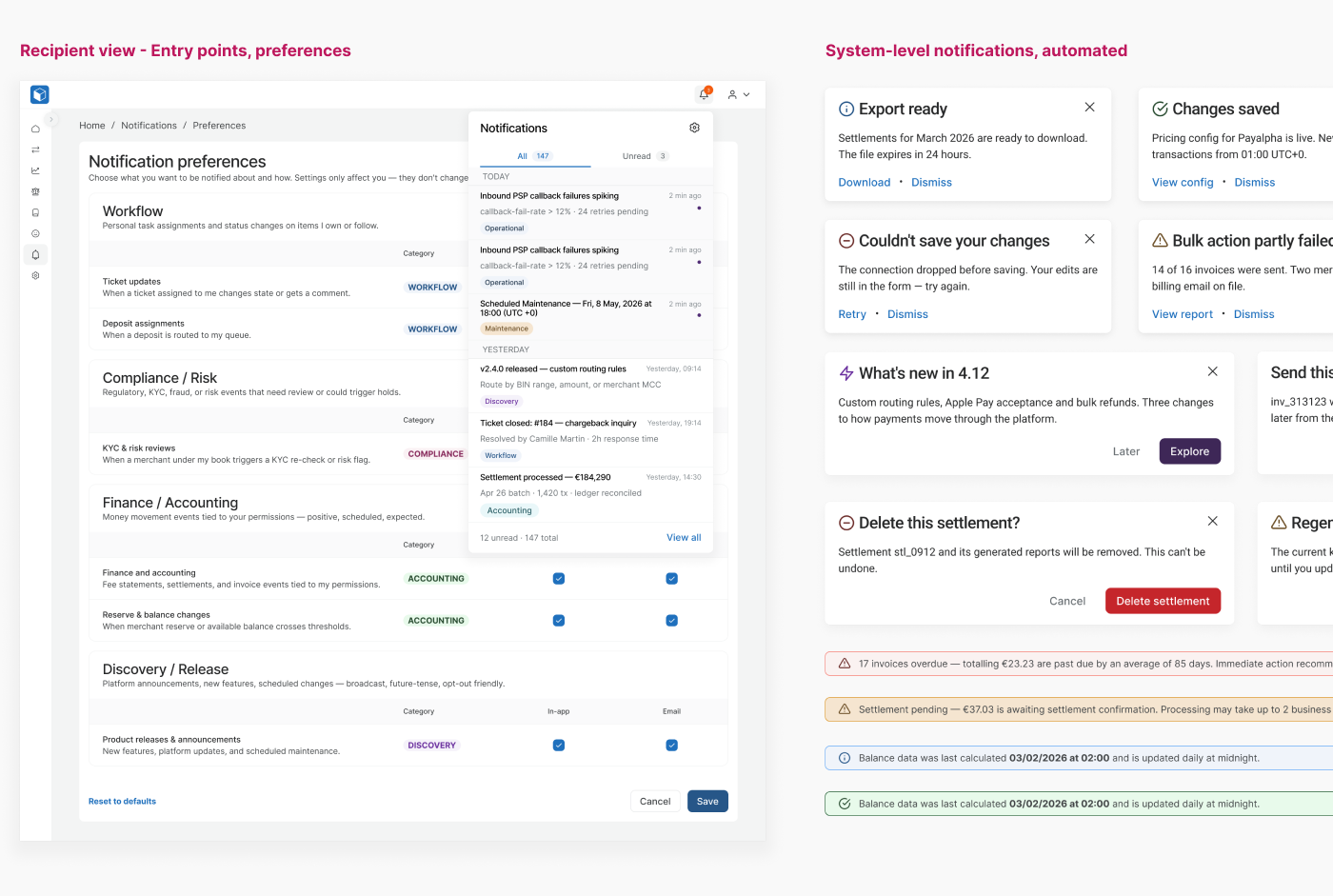Click the red Delete settlement button

click(x=1163, y=601)
